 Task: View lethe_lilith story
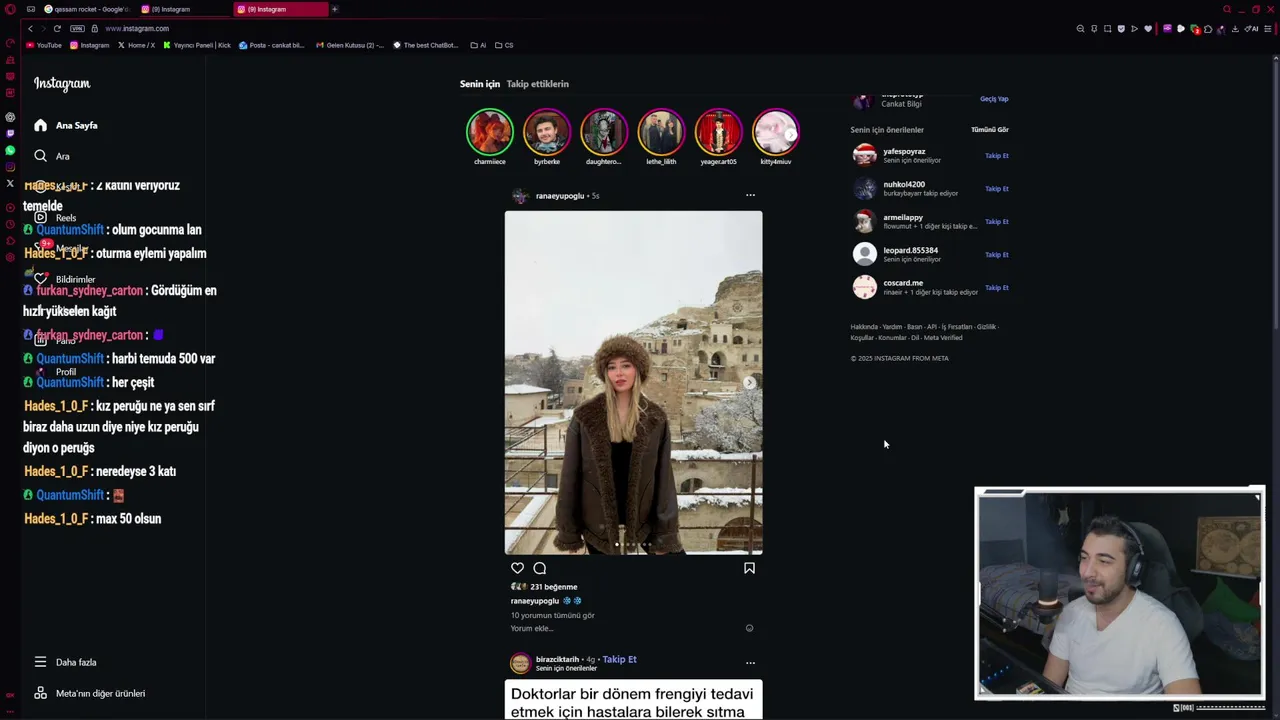click(661, 132)
